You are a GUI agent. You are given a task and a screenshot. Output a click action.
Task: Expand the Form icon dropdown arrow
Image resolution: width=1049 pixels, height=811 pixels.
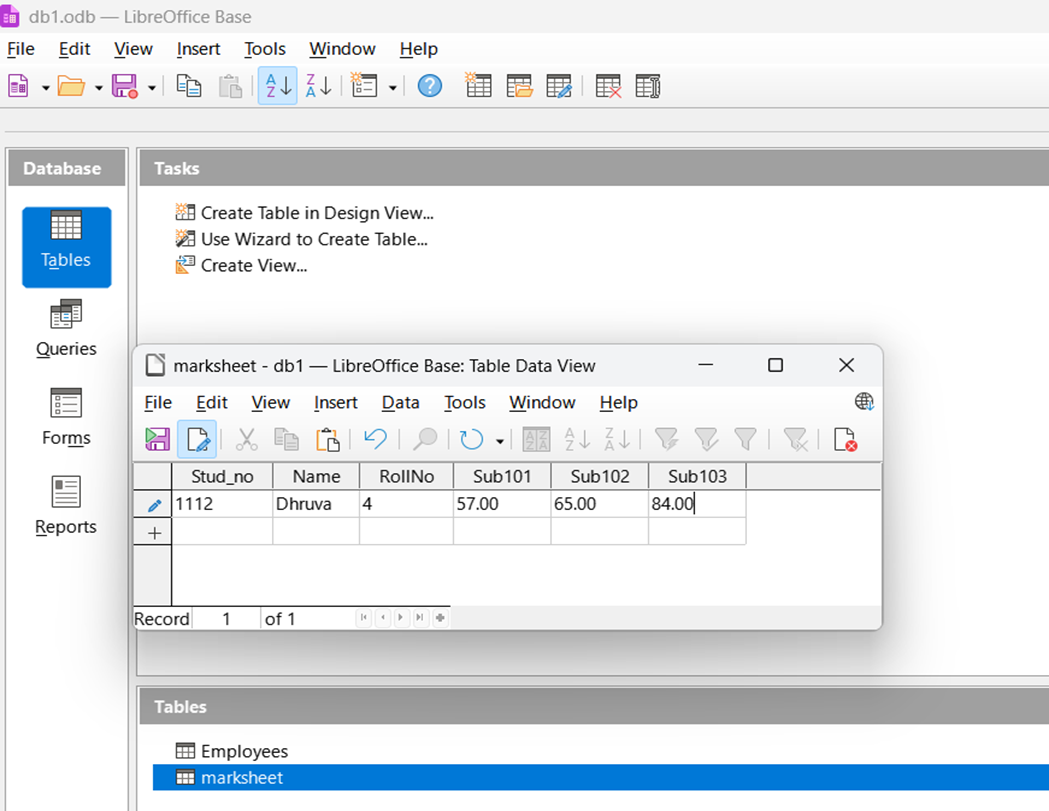393,88
